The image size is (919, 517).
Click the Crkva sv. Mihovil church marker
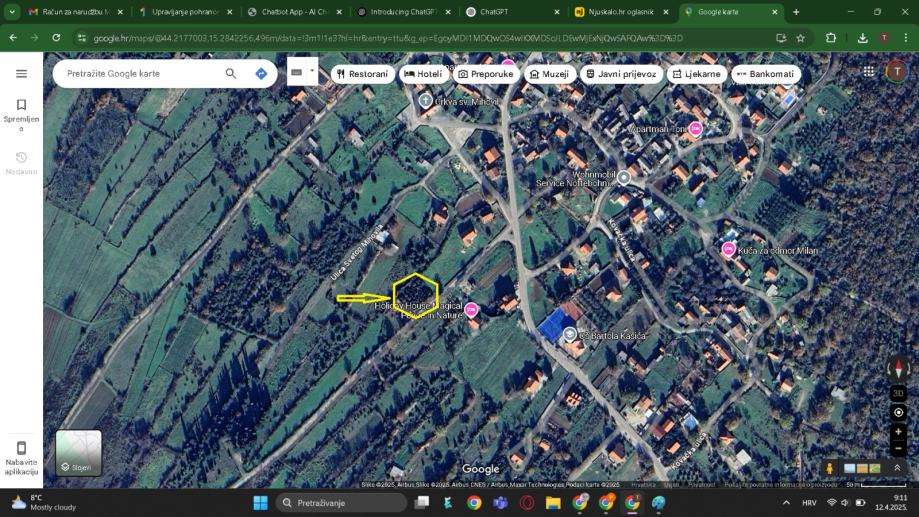[425, 101]
